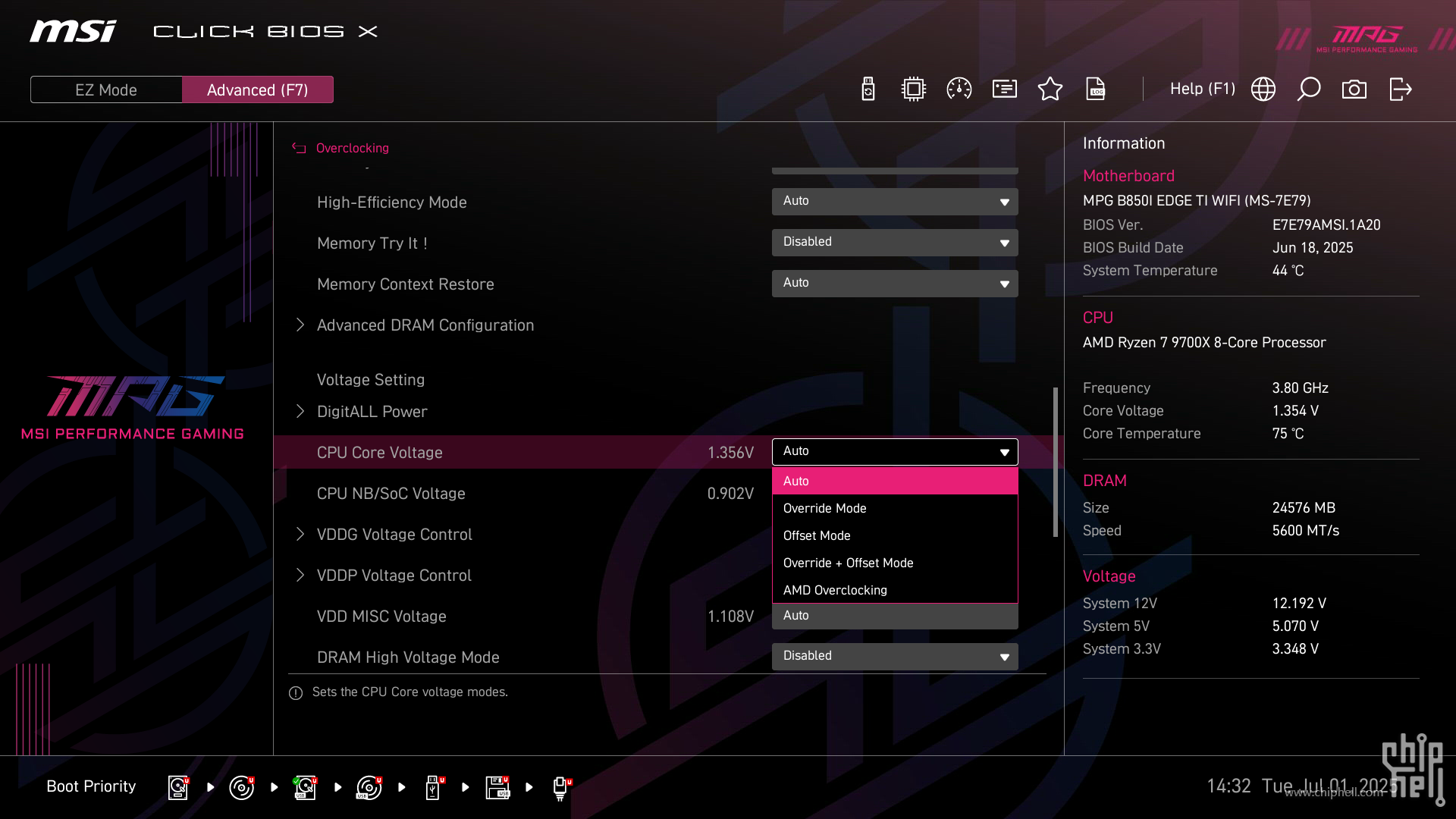The width and height of the screenshot is (1456, 819).
Task: Select the optical disc boot priority icon
Action: pos(242,787)
